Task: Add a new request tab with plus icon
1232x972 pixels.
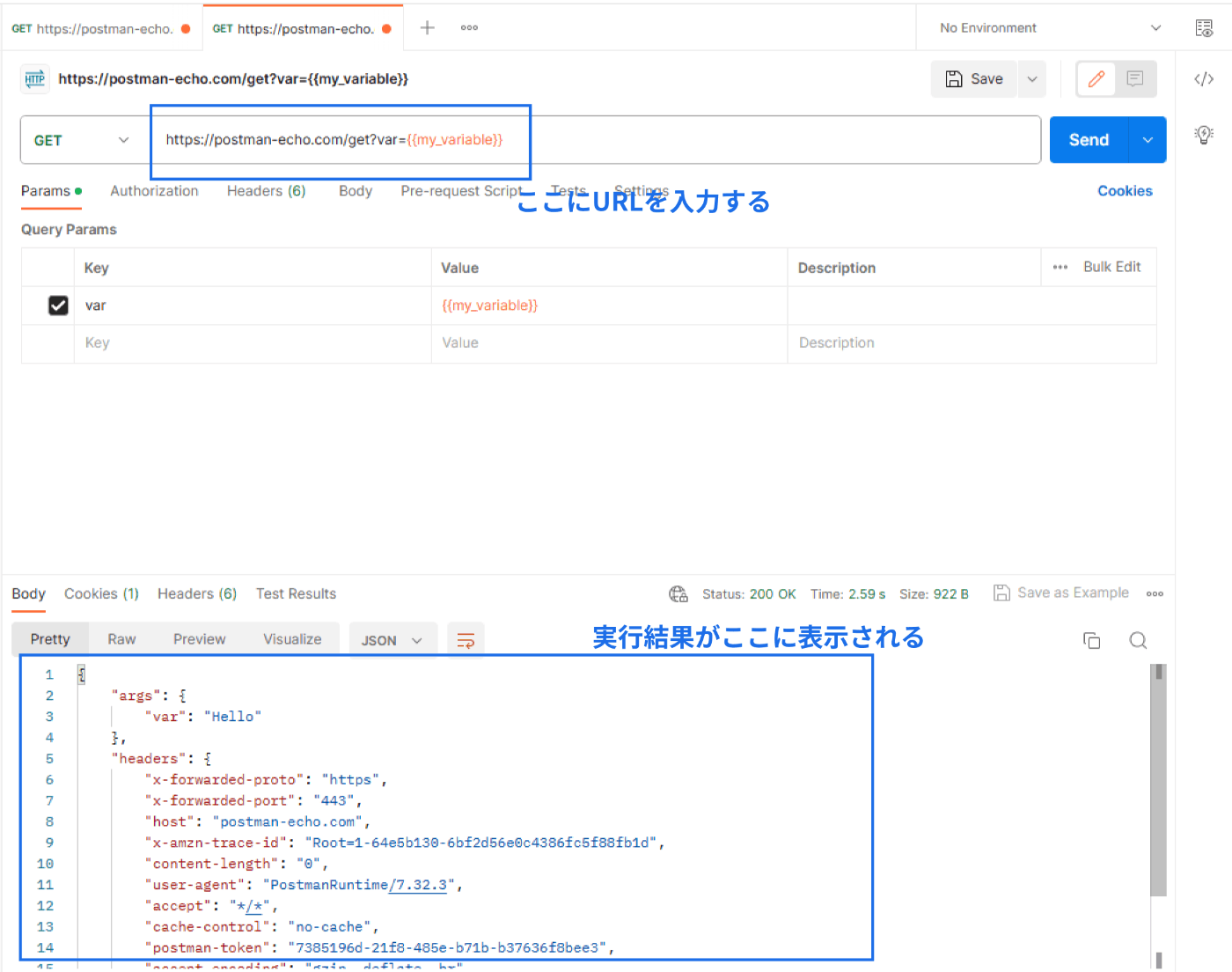Action: [x=427, y=28]
